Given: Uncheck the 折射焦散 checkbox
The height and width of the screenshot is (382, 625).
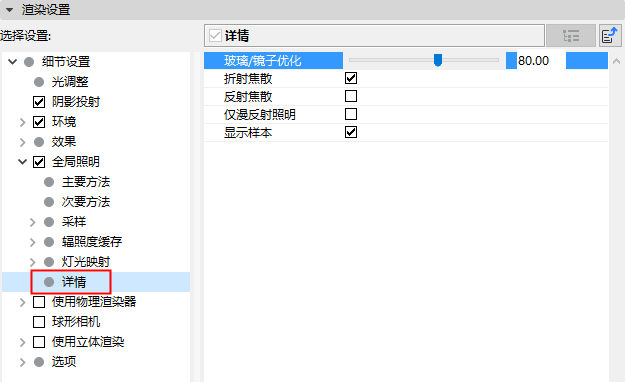Looking at the screenshot, I should pyautogui.click(x=351, y=78).
